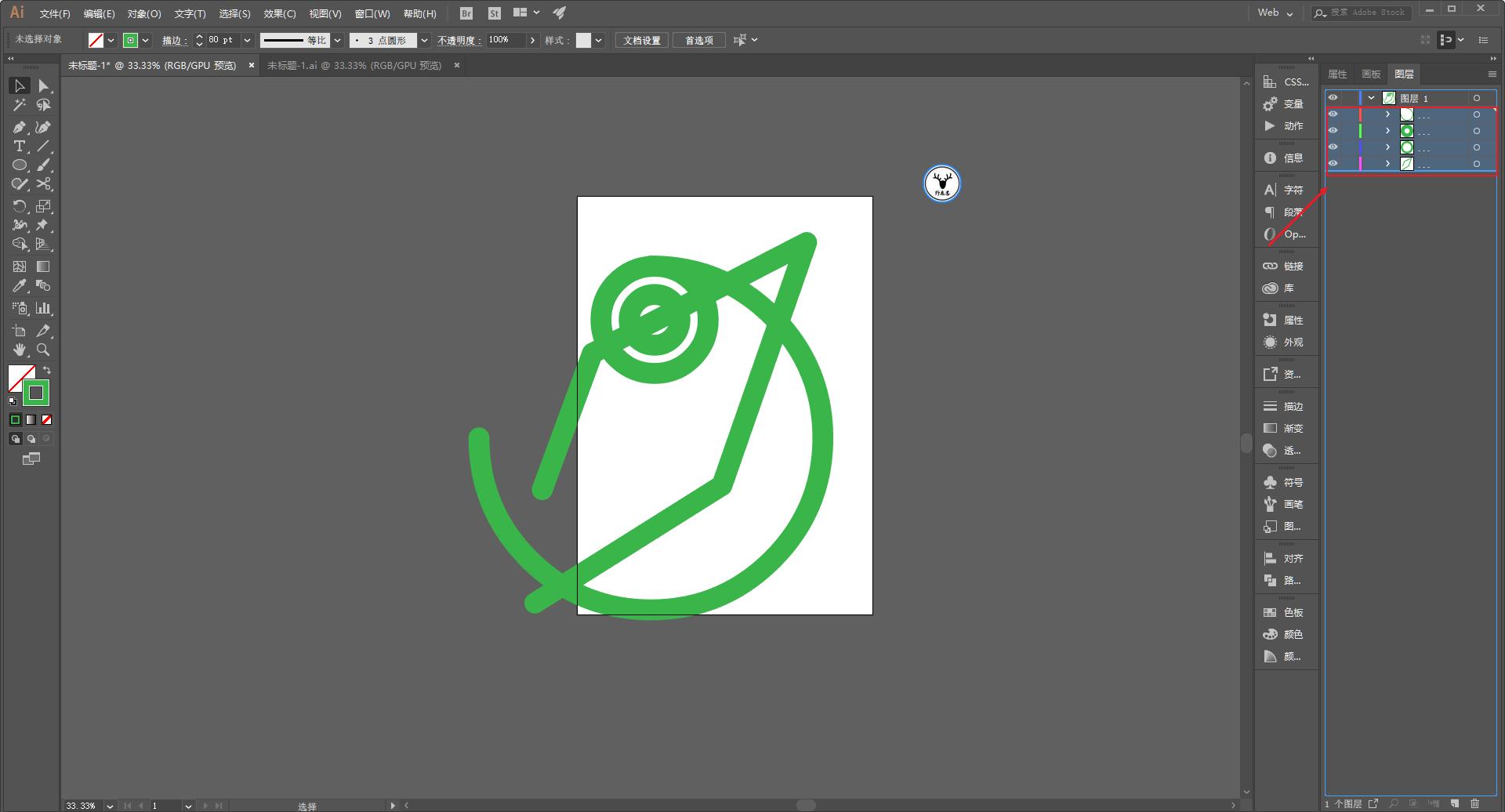Select the Zoom magnifier tool

click(44, 350)
